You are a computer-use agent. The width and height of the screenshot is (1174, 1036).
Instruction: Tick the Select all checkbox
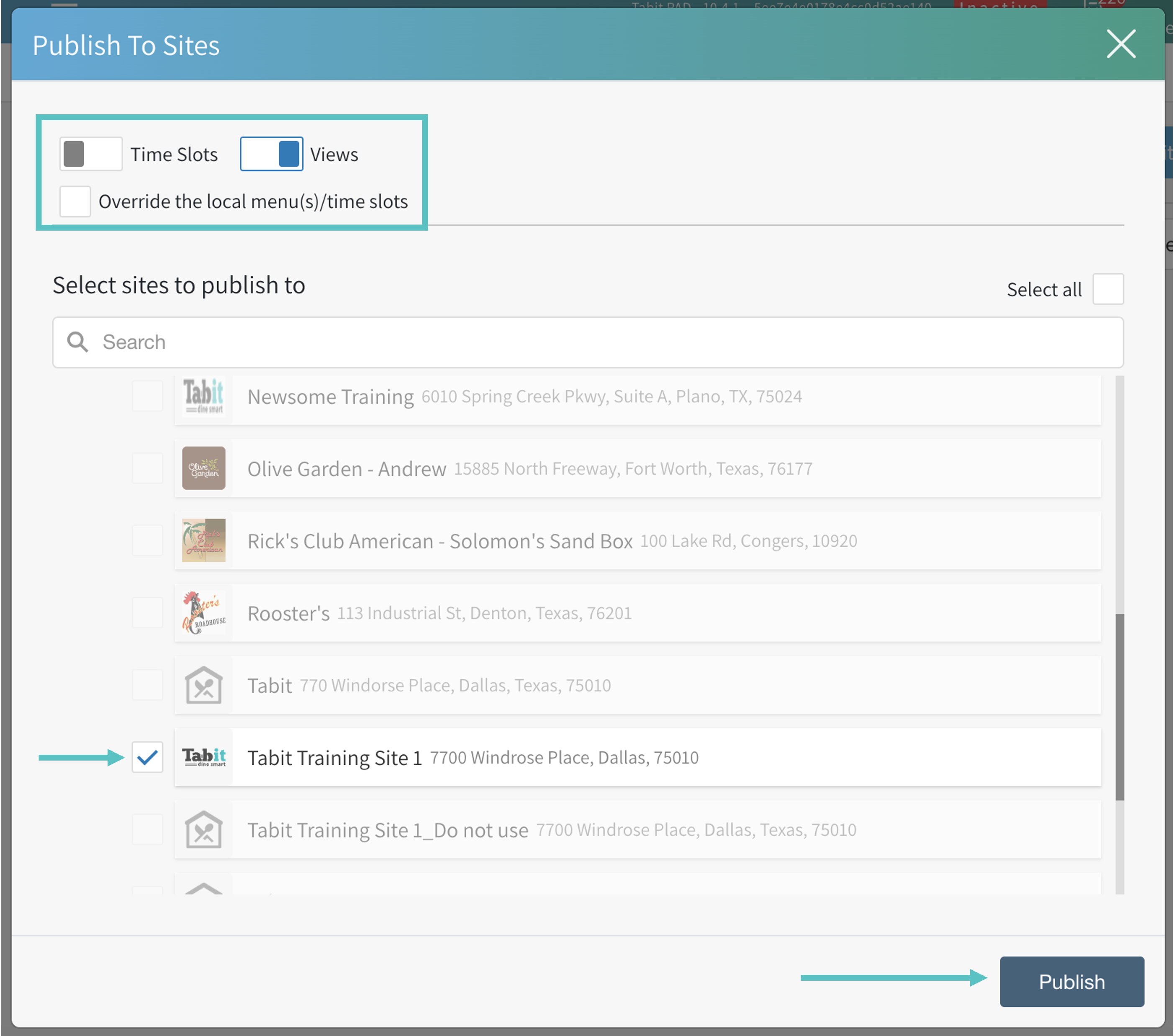[x=1107, y=289]
